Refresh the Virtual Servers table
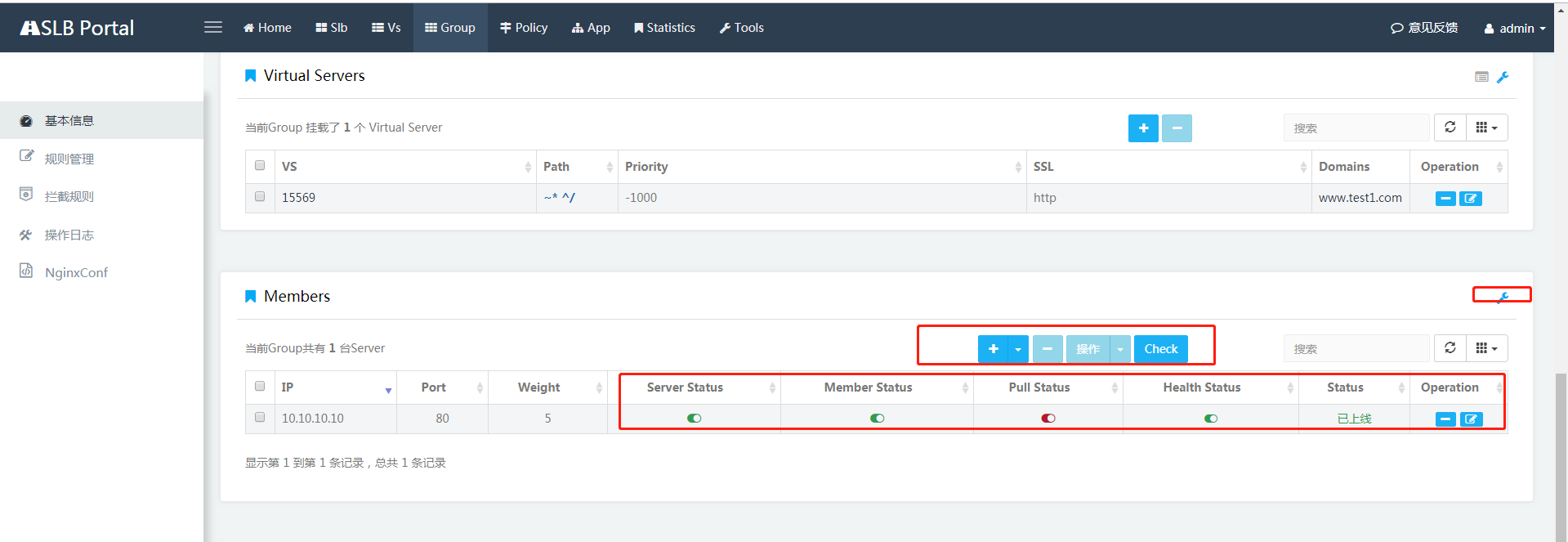The width and height of the screenshot is (1568, 542). click(x=1450, y=128)
